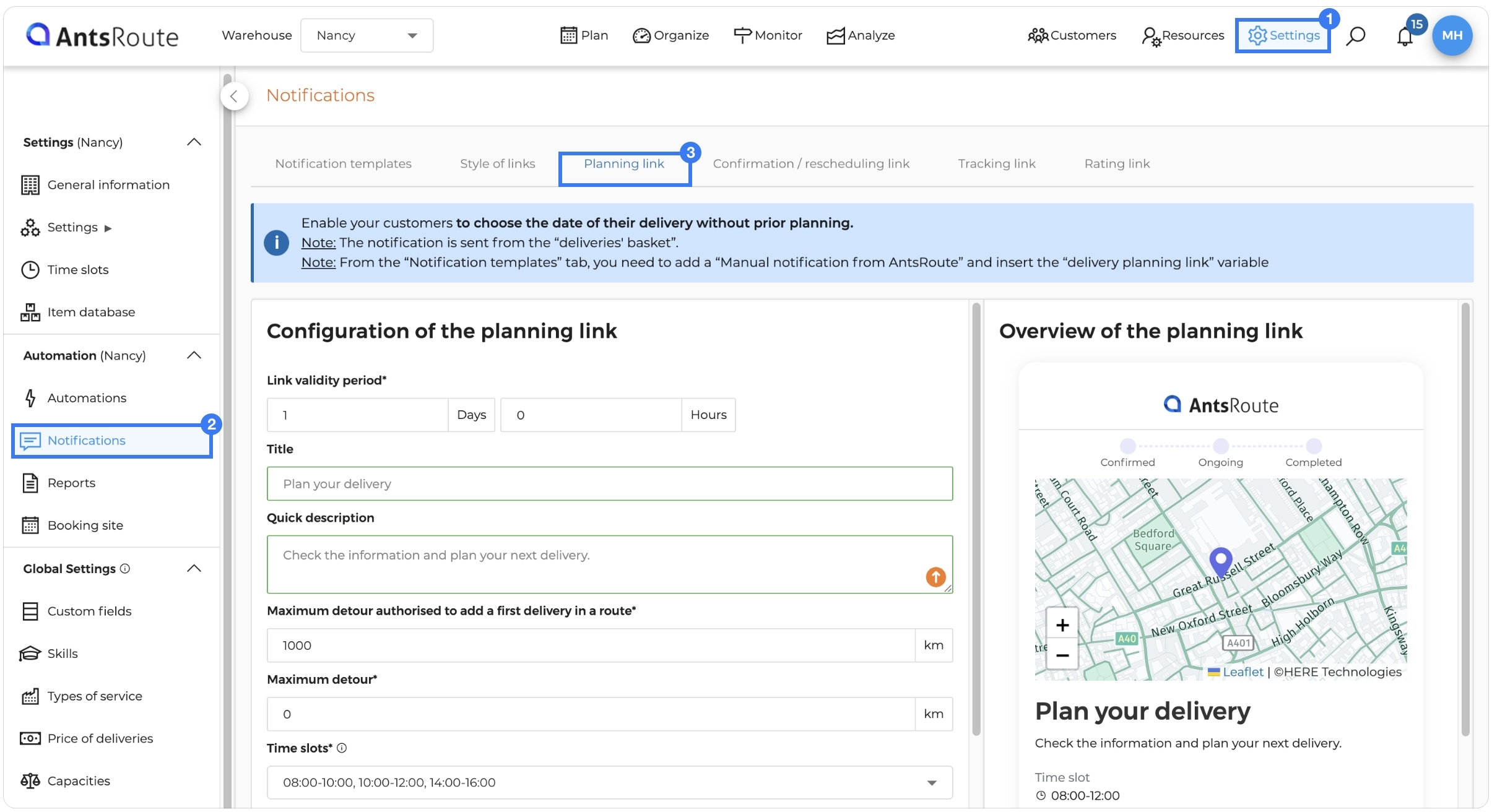Click the configuration panel scrollbar
Viewport: 1492px width, 812px height.
[x=976, y=519]
